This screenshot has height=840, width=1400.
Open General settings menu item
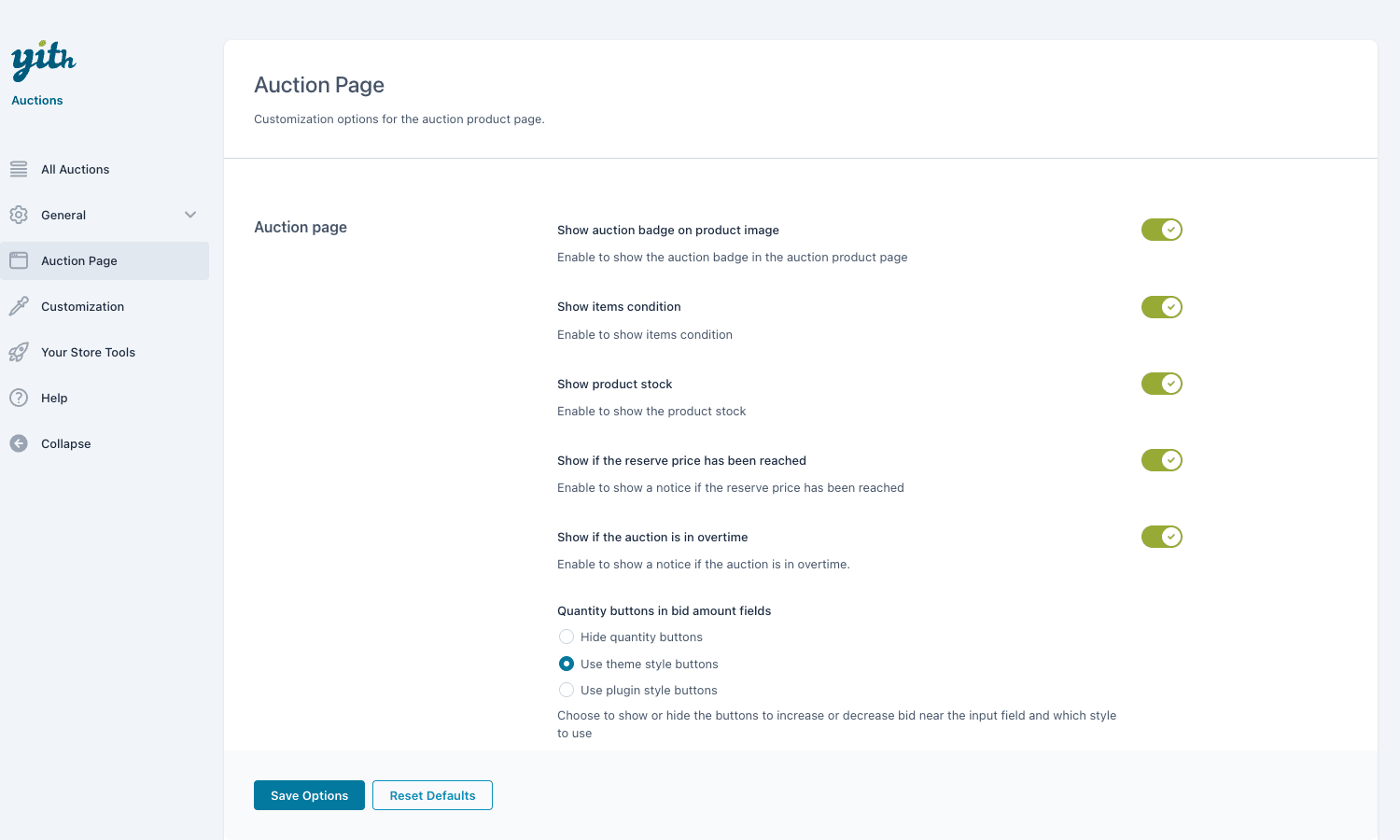pos(105,215)
